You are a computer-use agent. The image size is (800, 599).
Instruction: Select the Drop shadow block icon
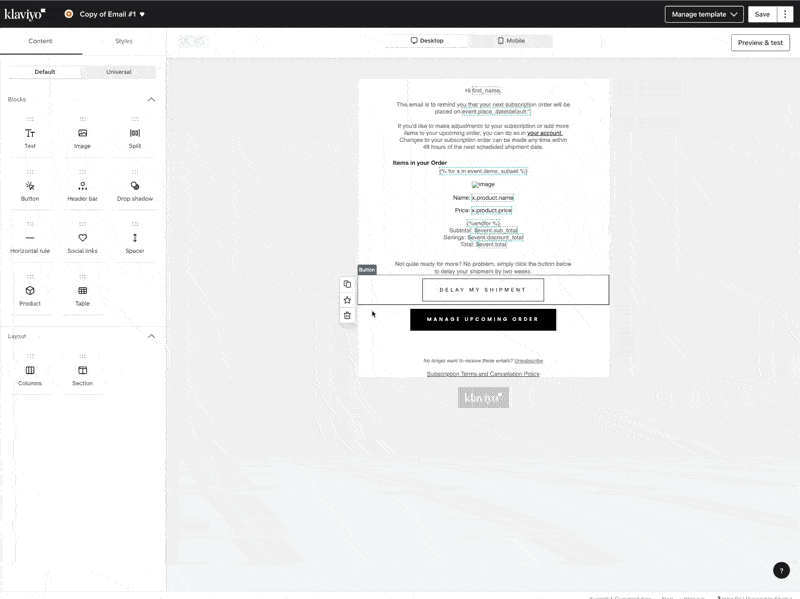[x=135, y=185]
